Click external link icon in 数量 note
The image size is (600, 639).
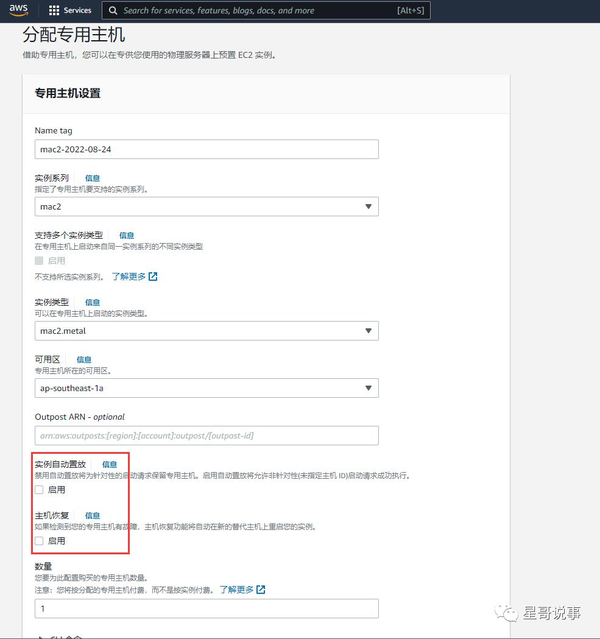[x=261, y=590]
